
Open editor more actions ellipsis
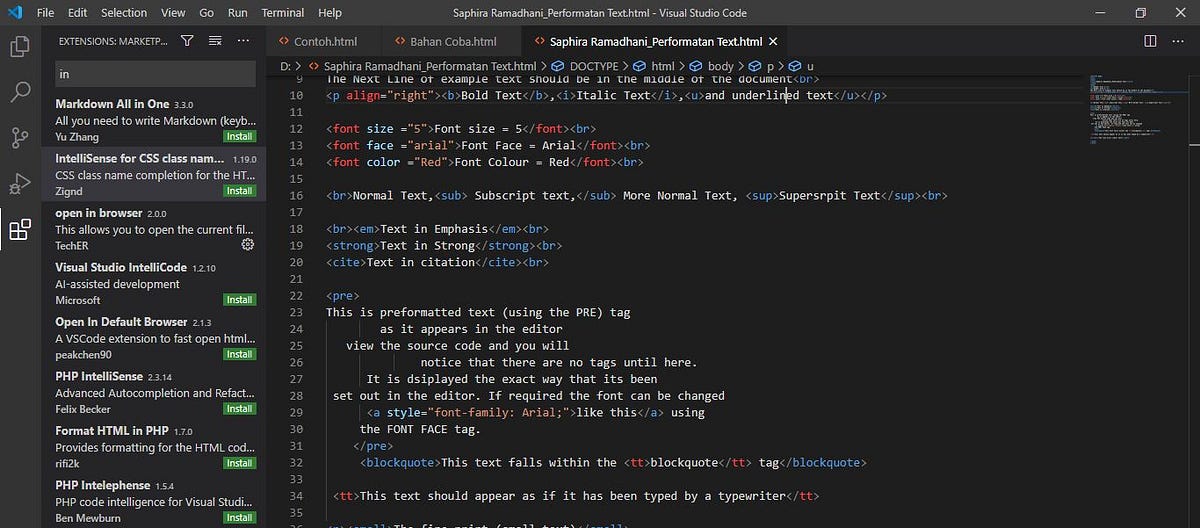coord(1178,41)
